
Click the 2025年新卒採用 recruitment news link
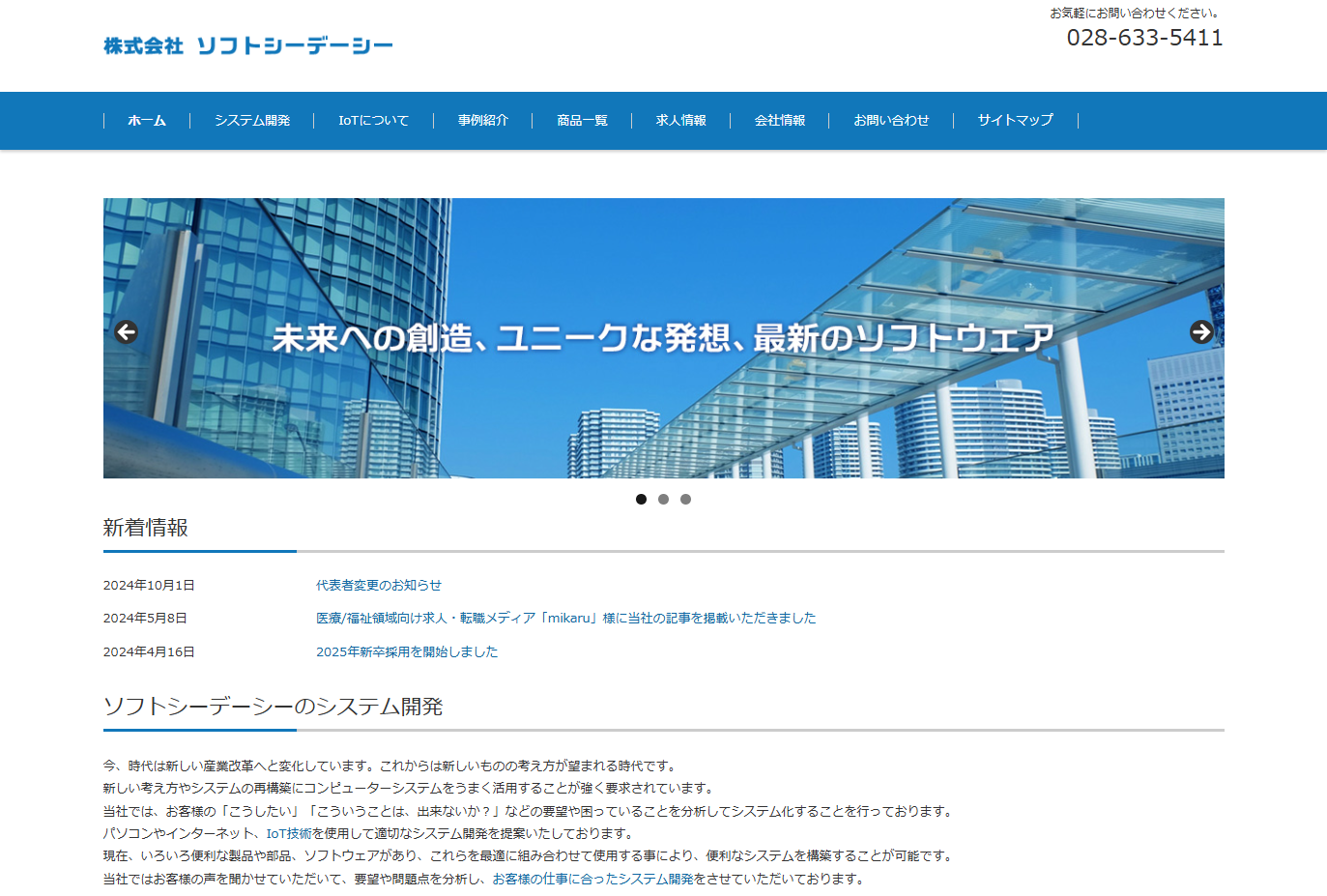(x=406, y=652)
